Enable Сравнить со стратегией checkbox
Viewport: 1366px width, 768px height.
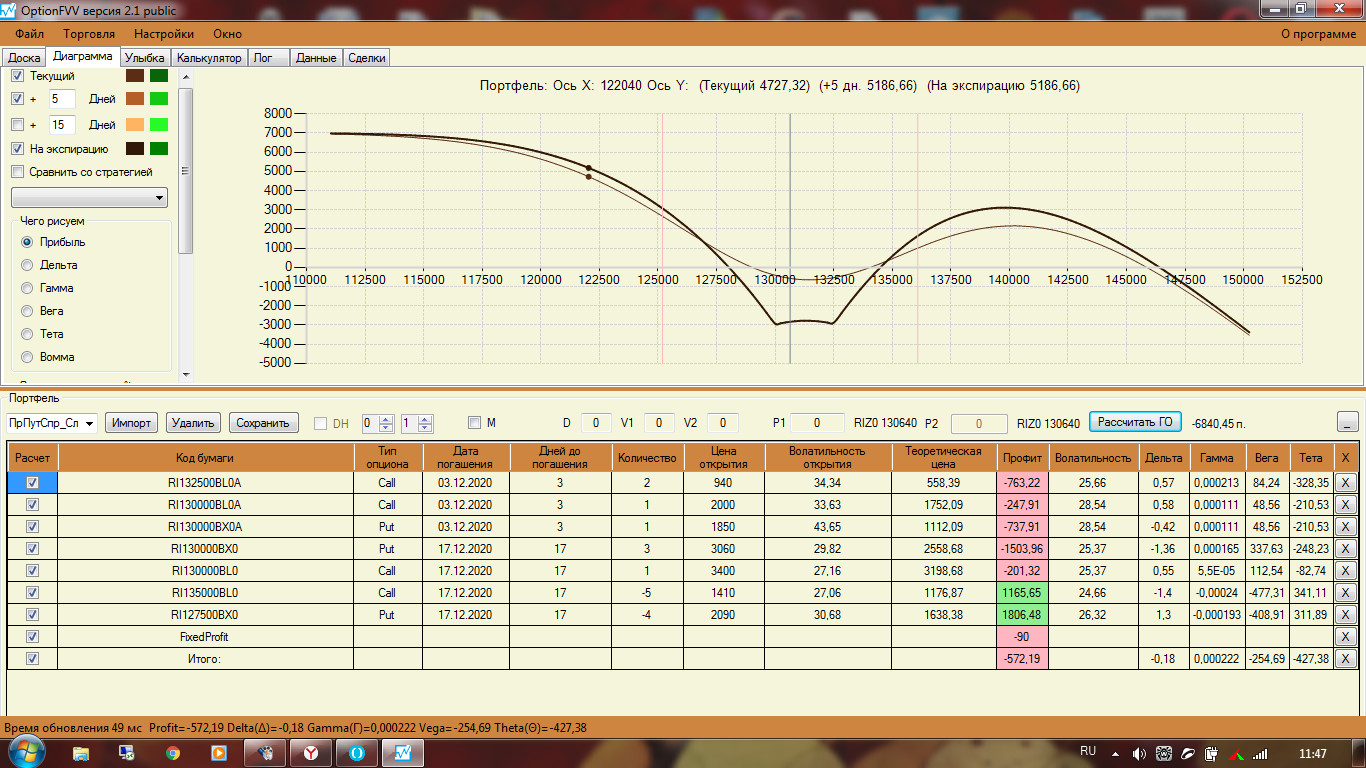17,172
